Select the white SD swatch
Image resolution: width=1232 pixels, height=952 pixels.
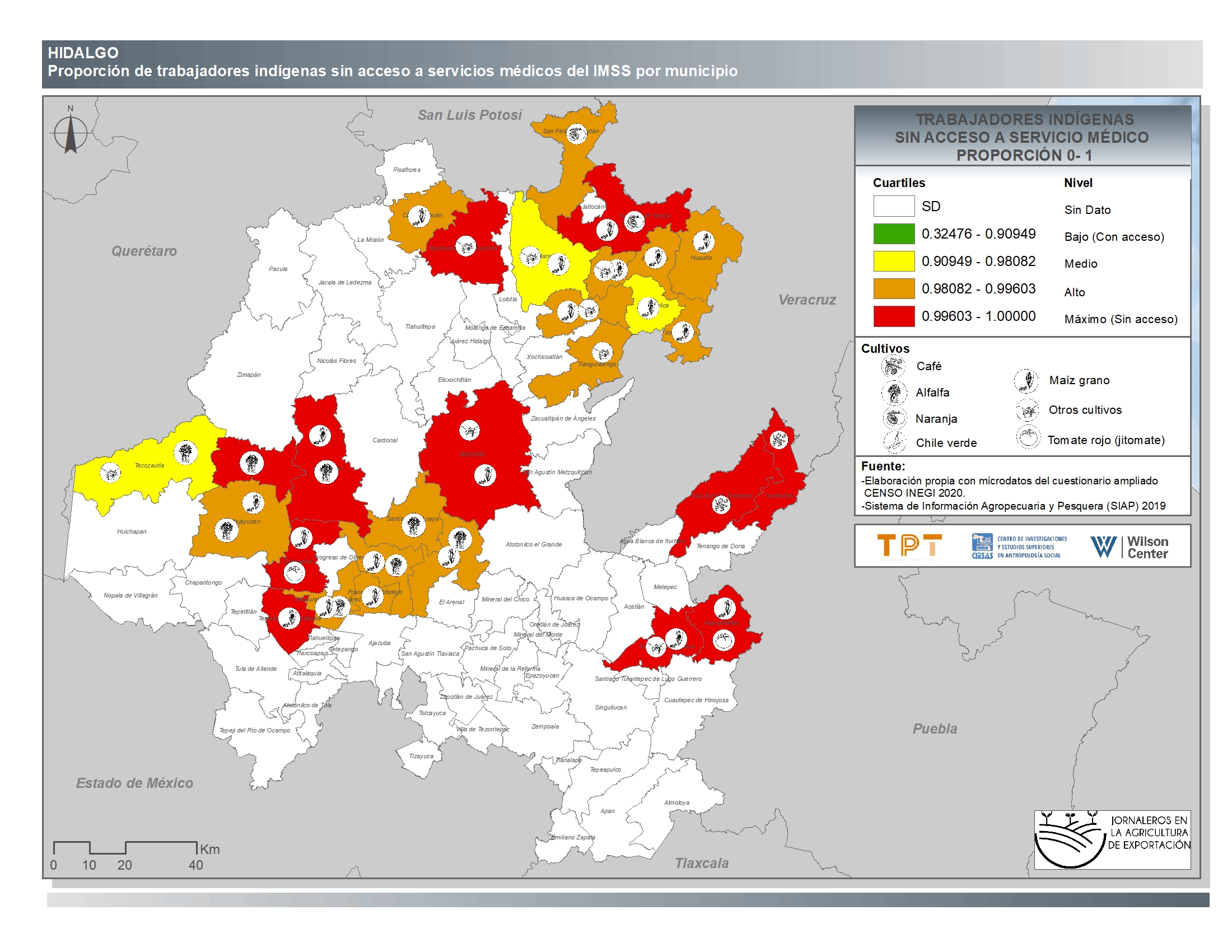point(894,206)
